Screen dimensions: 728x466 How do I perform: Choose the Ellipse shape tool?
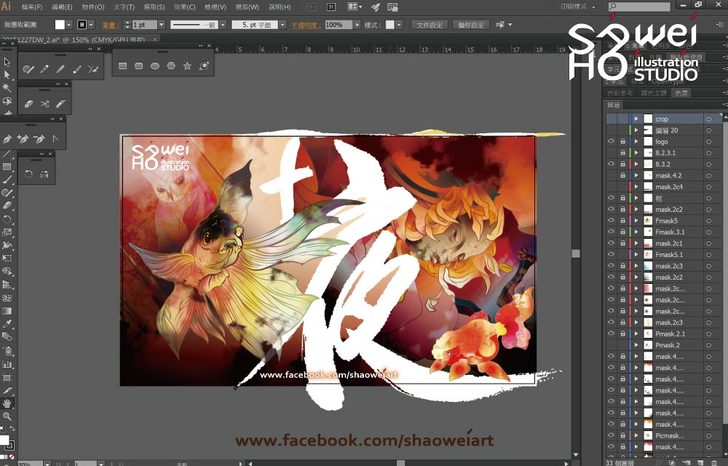click(154, 66)
